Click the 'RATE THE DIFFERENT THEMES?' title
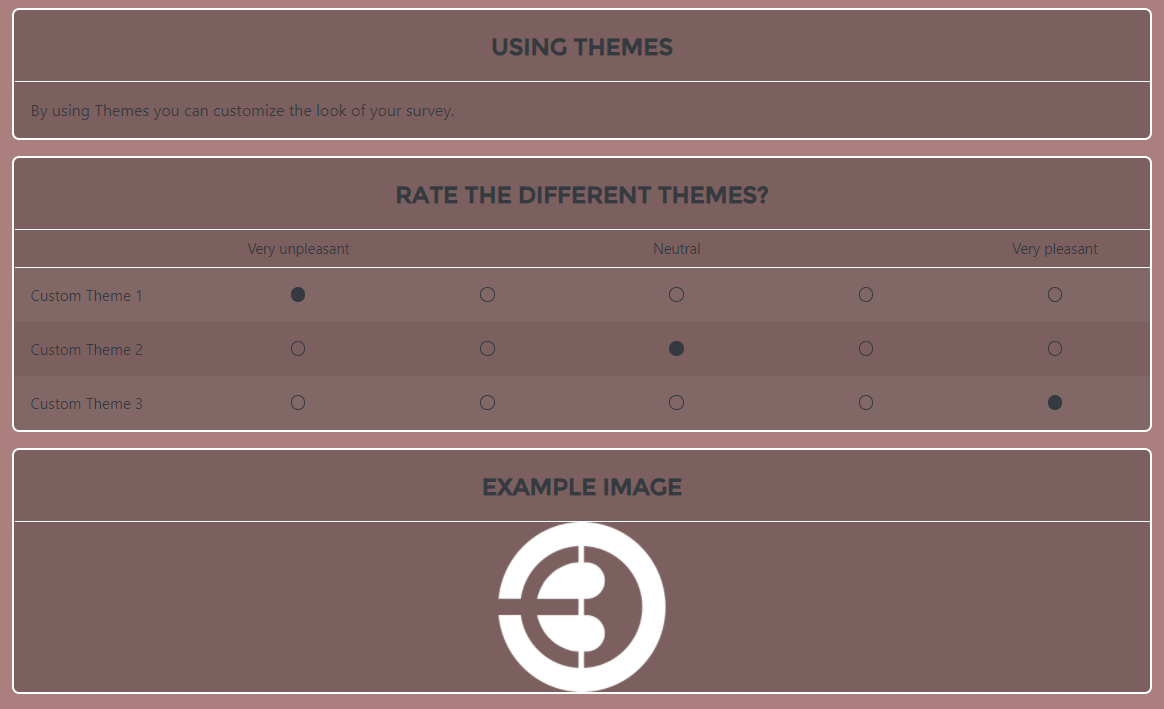This screenshot has width=1164, height=709. click(x=581, y=195)
